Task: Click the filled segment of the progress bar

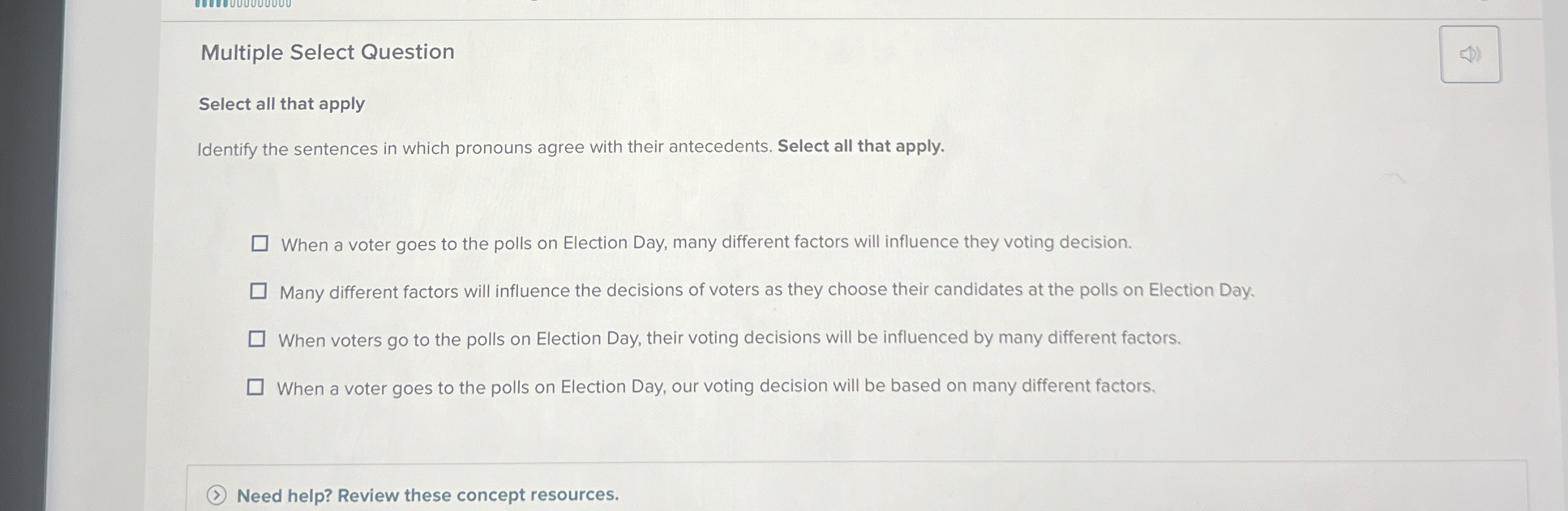Action: click(211, 4)
